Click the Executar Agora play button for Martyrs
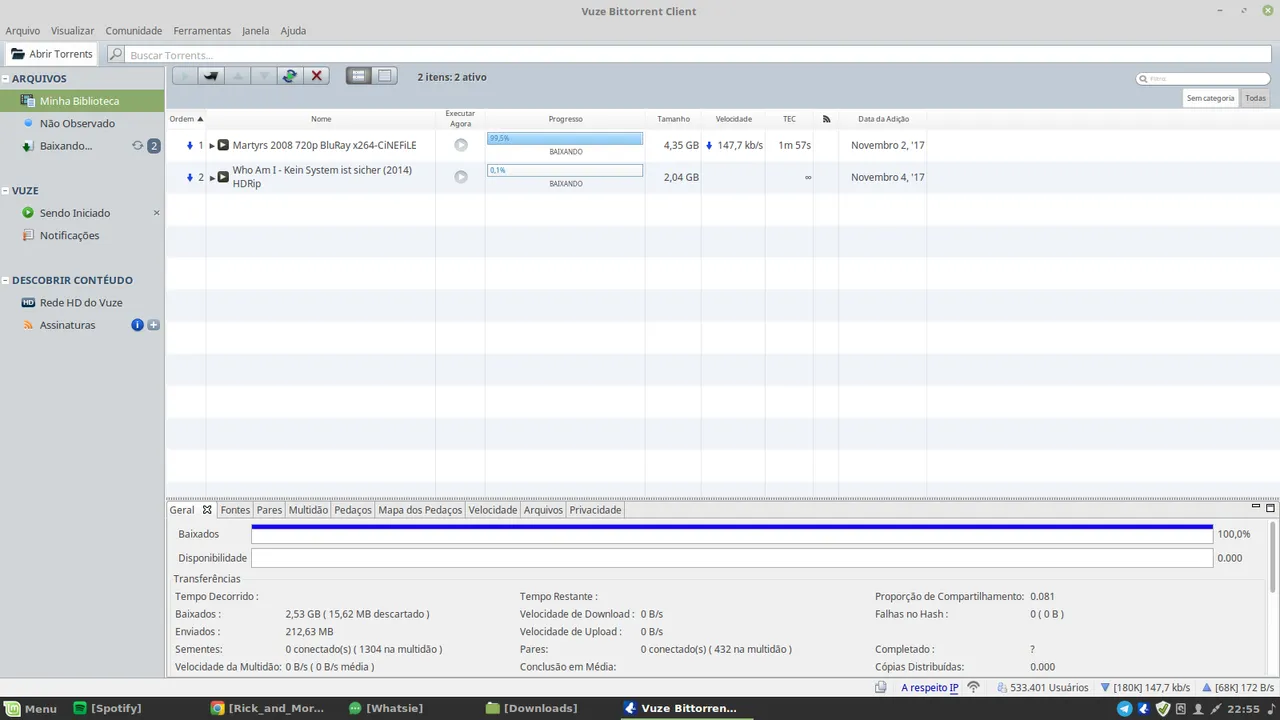This screenshot has height=720, width=1280. point(461,145)
